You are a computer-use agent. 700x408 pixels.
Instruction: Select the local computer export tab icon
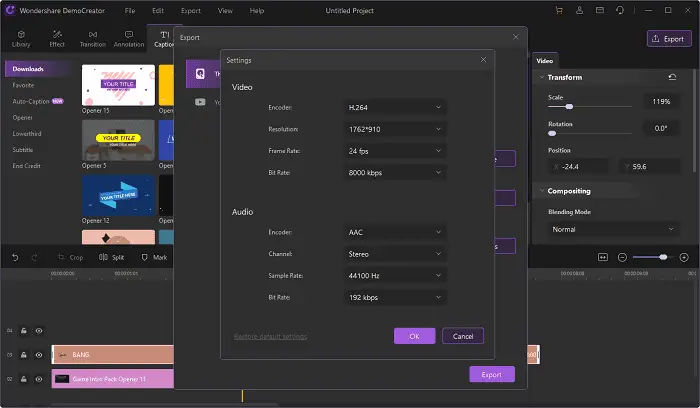pyautogui.click(x=200, y=74)
